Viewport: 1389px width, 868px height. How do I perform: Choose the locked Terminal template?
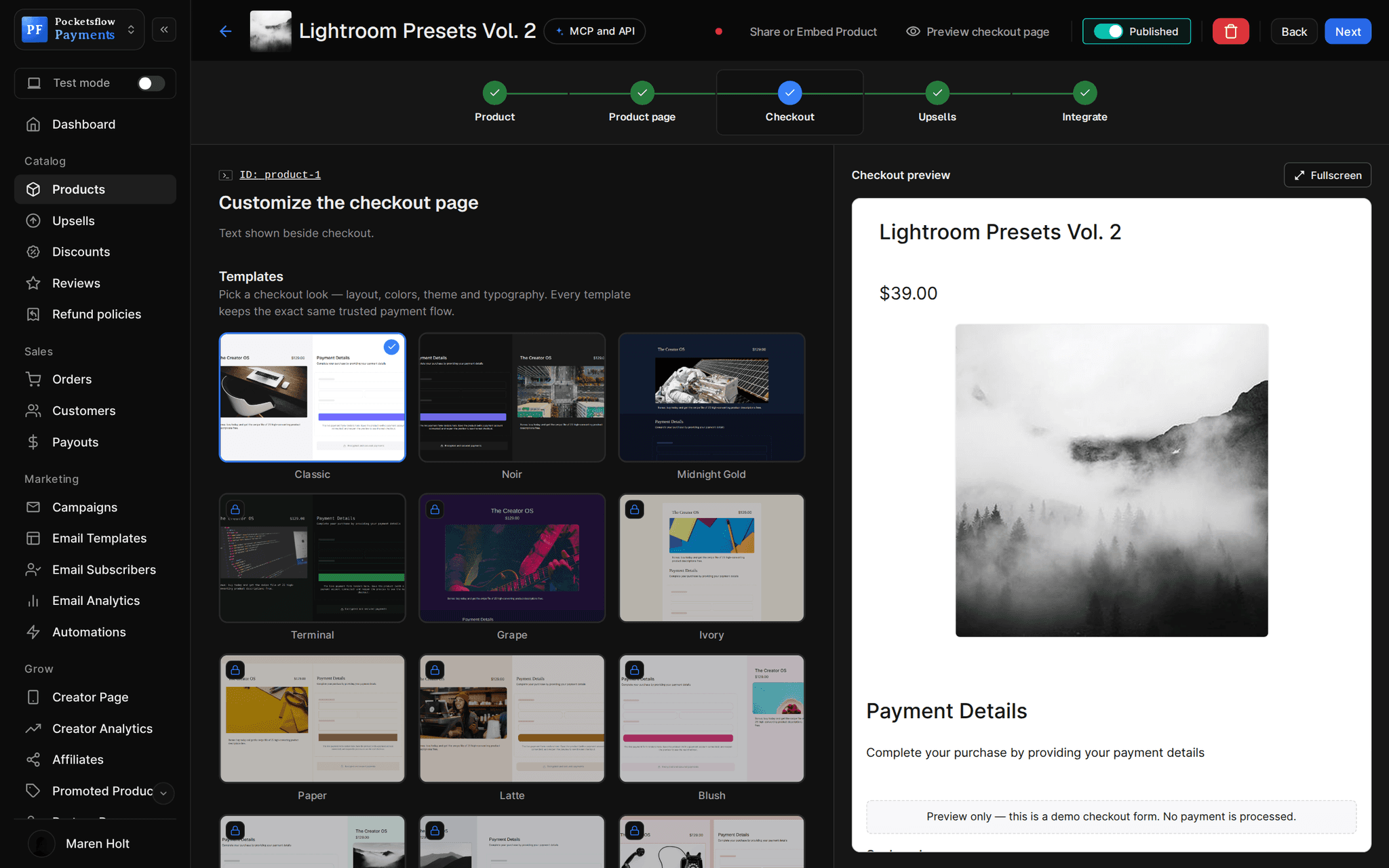[x=312, y=558]
